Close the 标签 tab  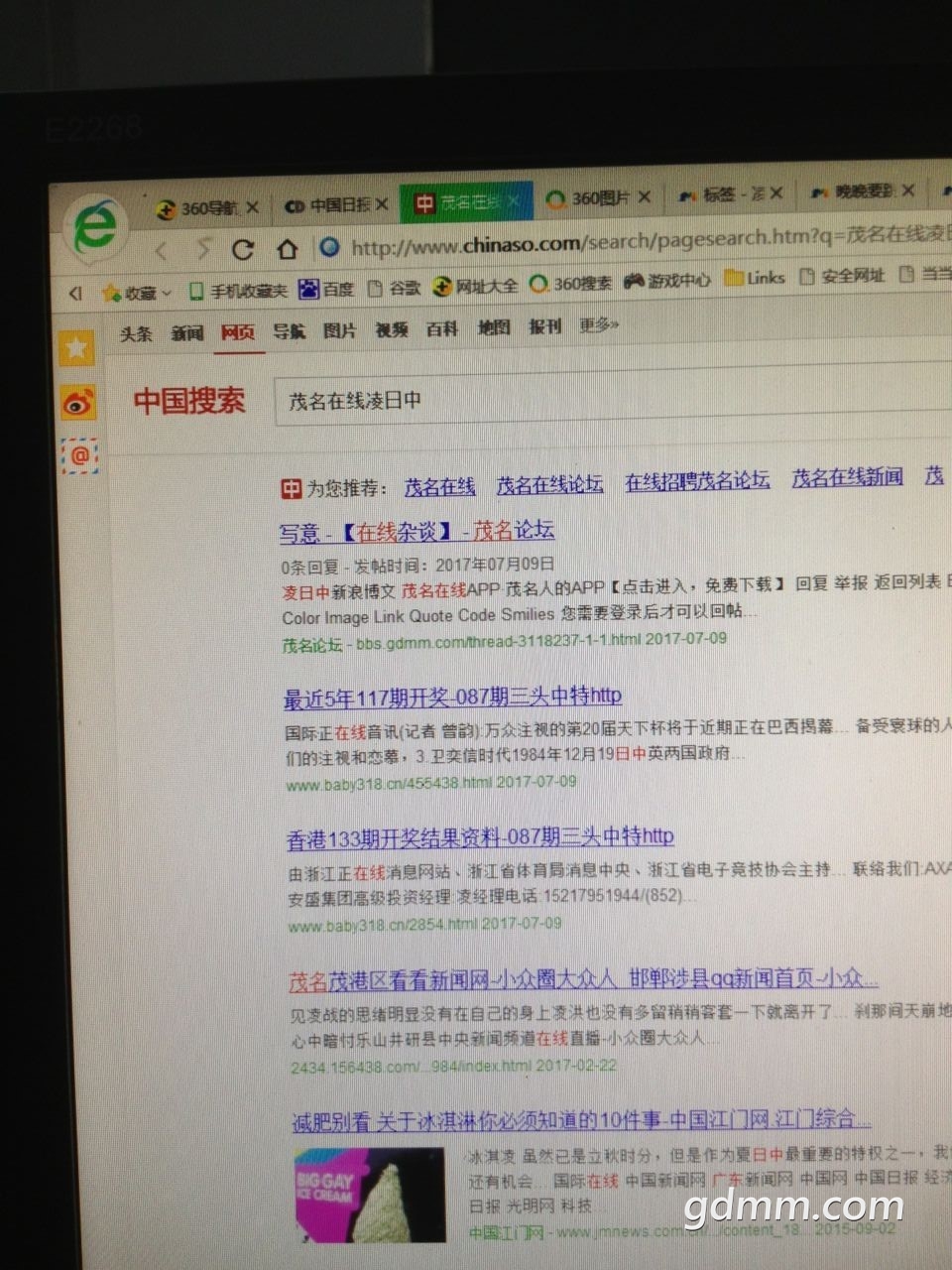pos(776,193)
